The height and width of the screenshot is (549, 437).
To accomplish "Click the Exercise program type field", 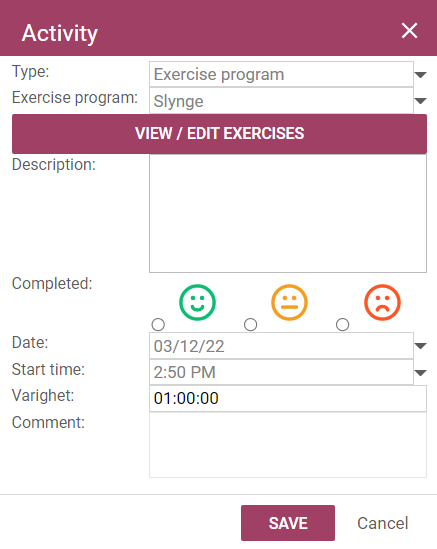I will (281, 74).
